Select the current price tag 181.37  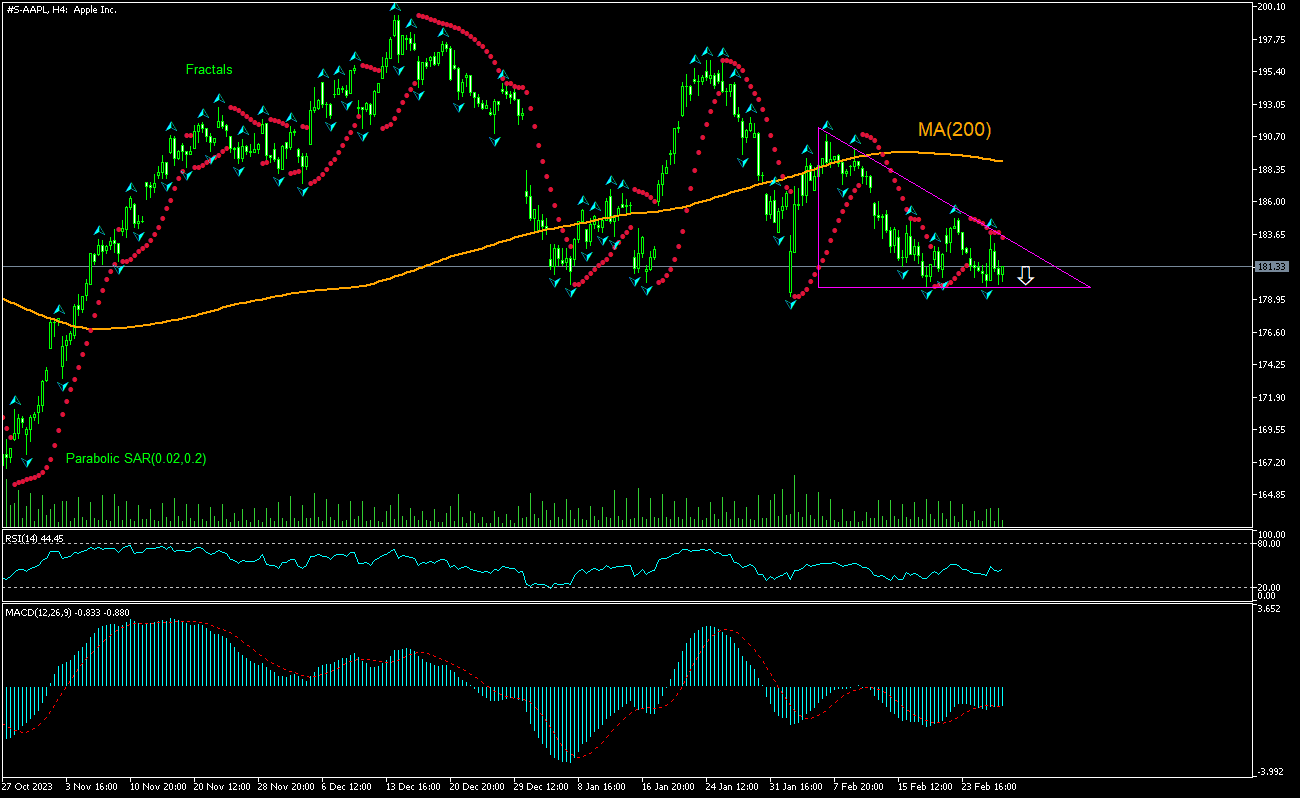pyautogui.click(x=1268, y=267)
